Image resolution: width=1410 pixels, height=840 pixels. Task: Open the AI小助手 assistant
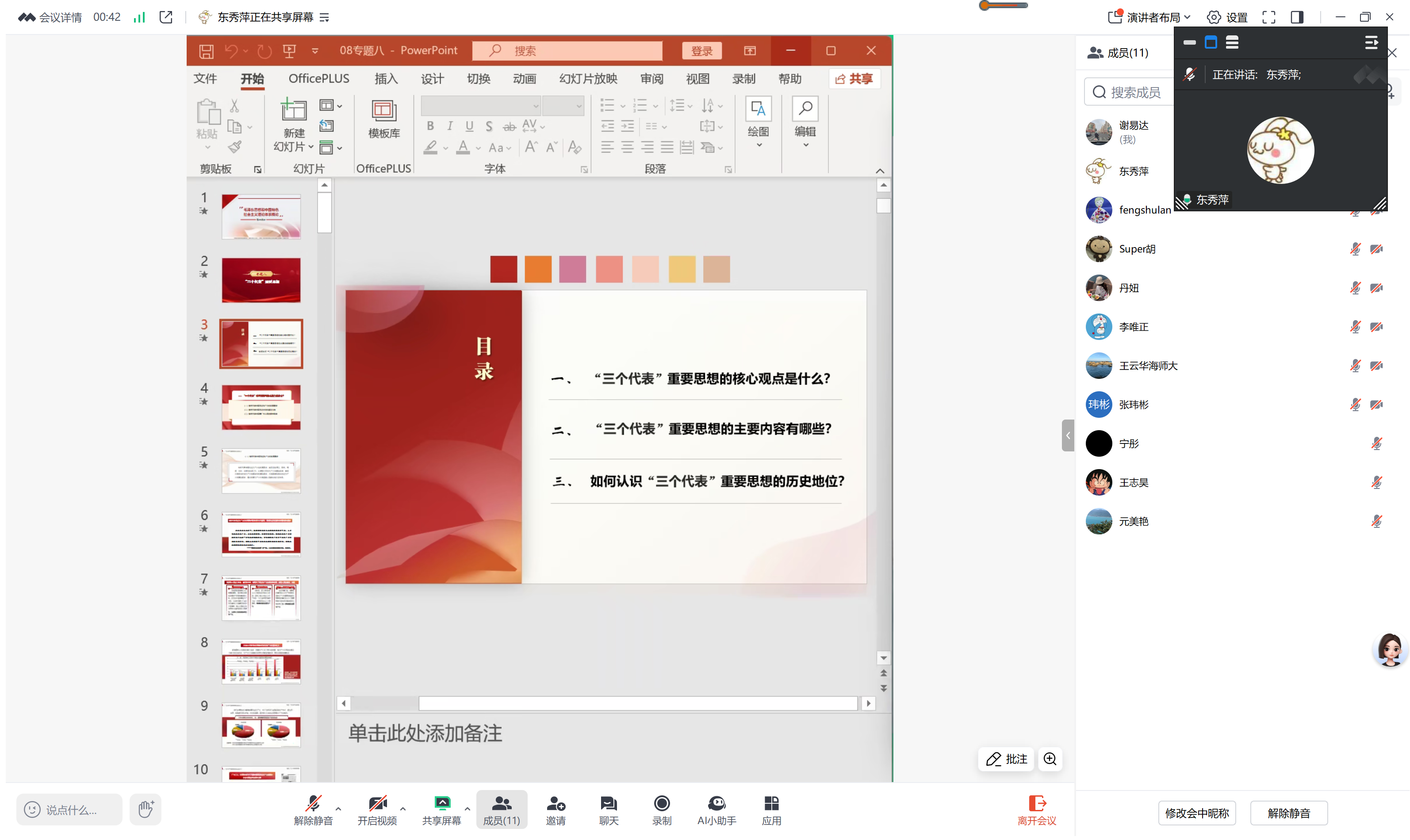pyautogui.click(x=716, y=809)
